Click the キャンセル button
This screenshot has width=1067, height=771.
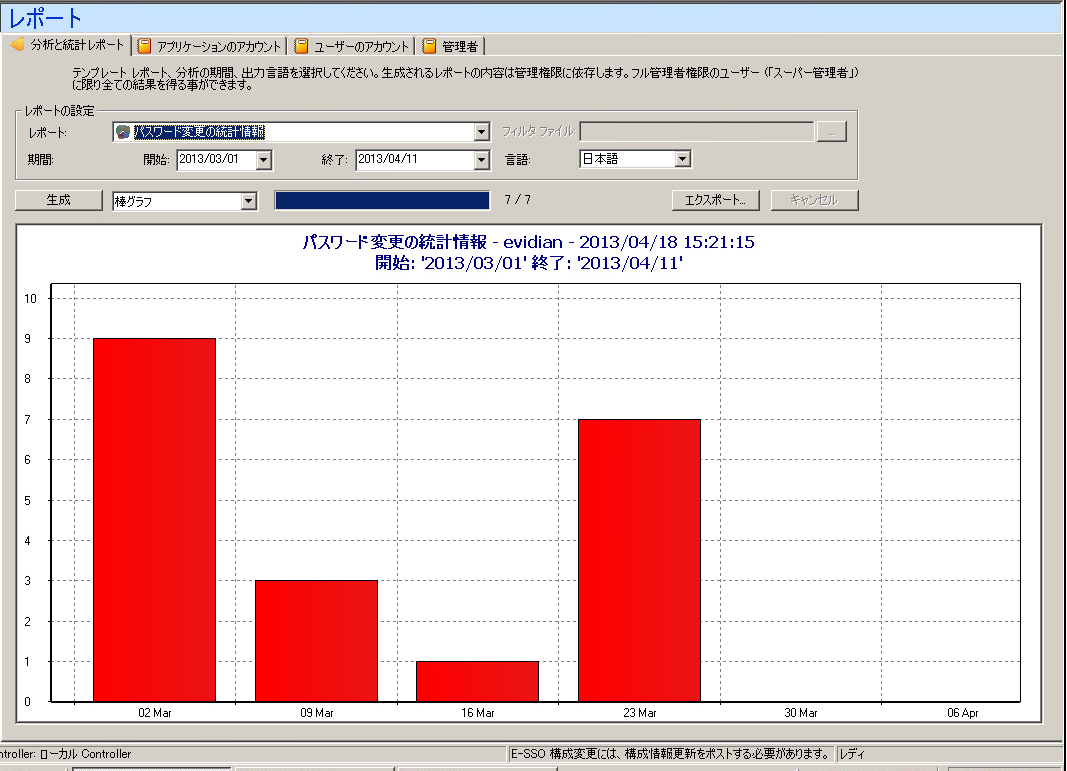pos(814,200)
